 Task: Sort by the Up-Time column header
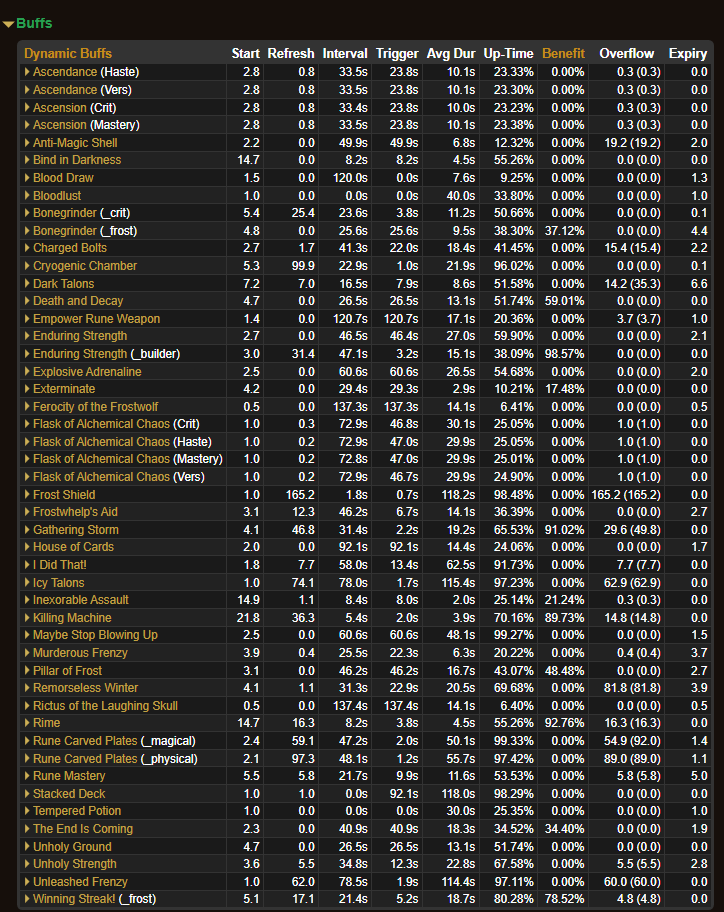tap(508, 54)
